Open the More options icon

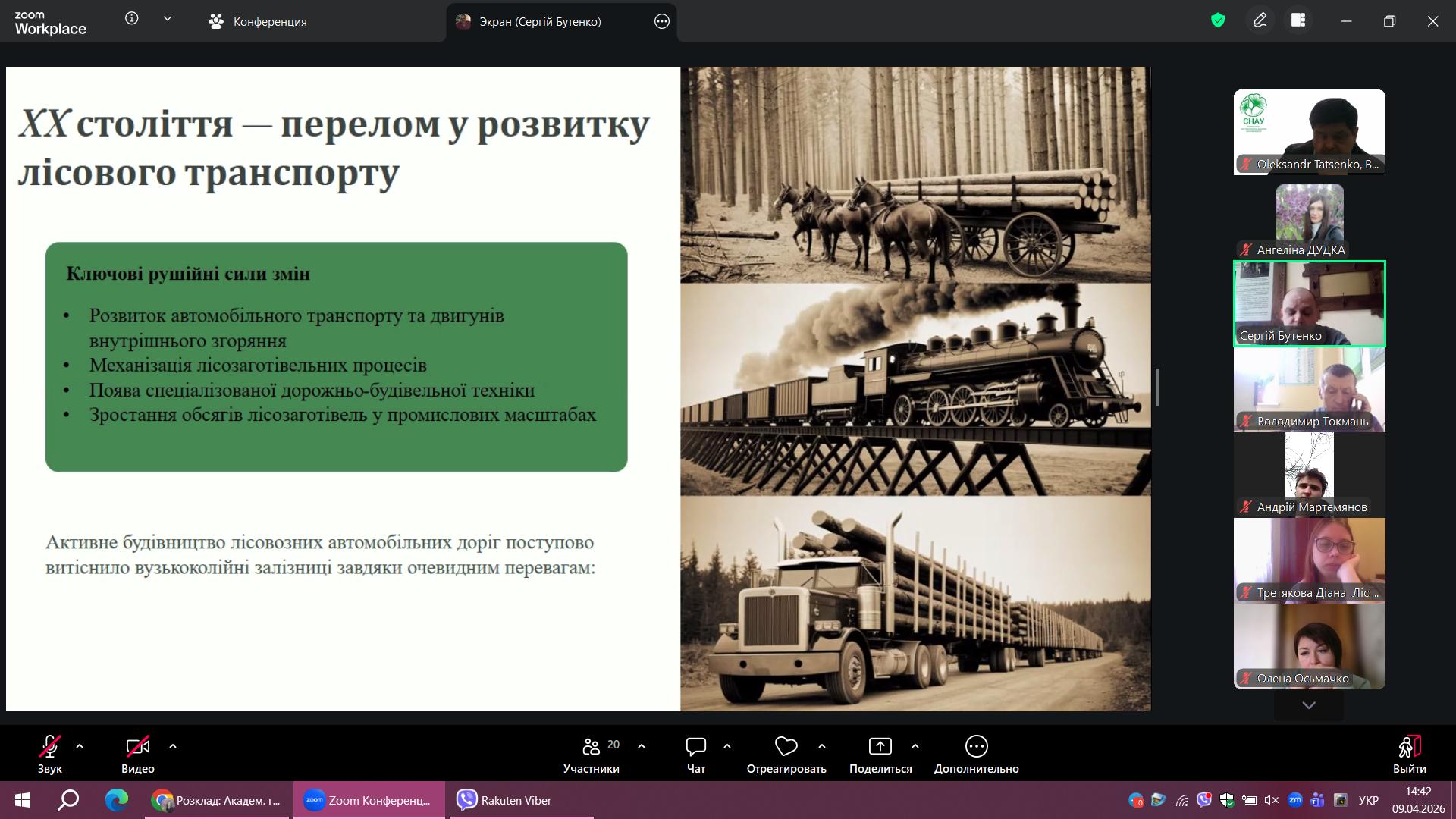point(976,747)
